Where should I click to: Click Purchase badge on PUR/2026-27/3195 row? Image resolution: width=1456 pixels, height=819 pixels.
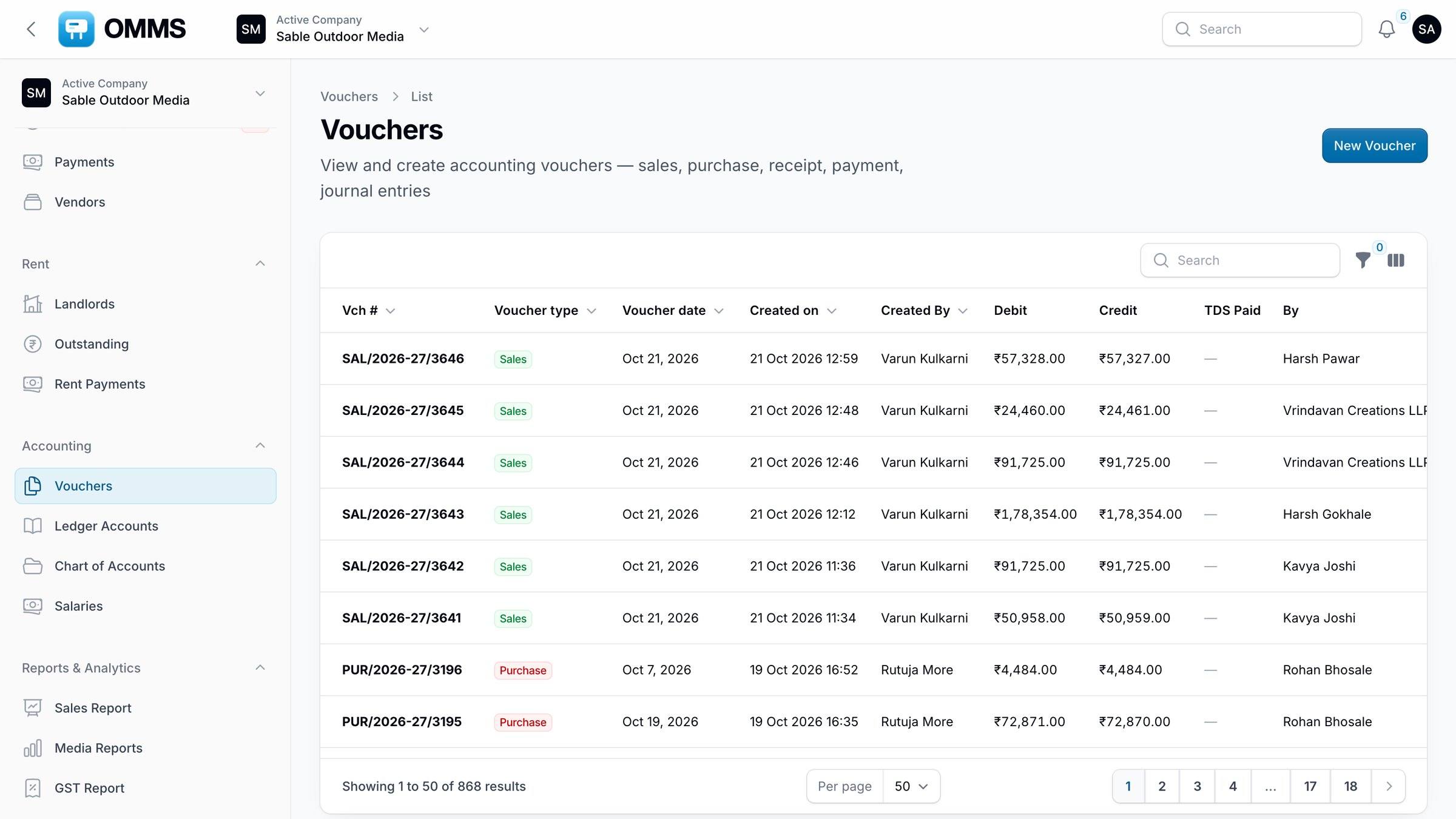(x=523, y=722)
